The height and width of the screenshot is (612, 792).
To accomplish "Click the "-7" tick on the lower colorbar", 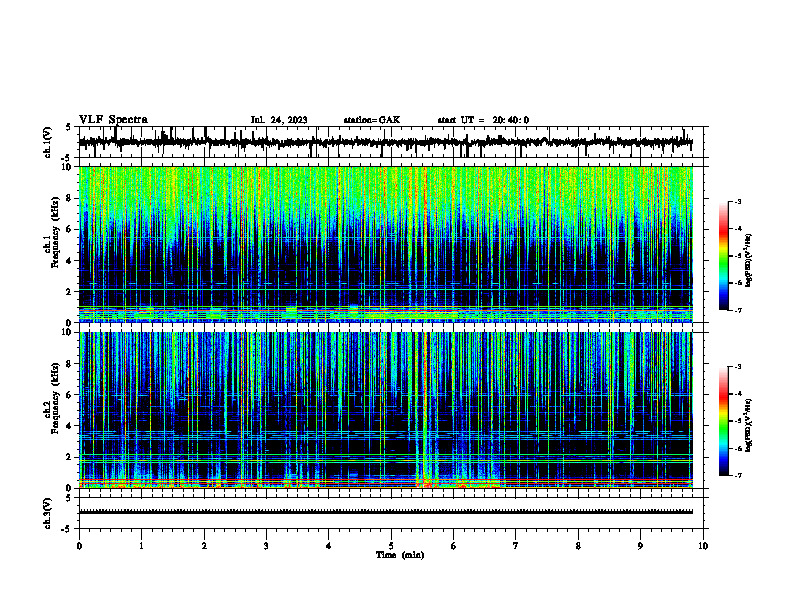I will (738, 476).
